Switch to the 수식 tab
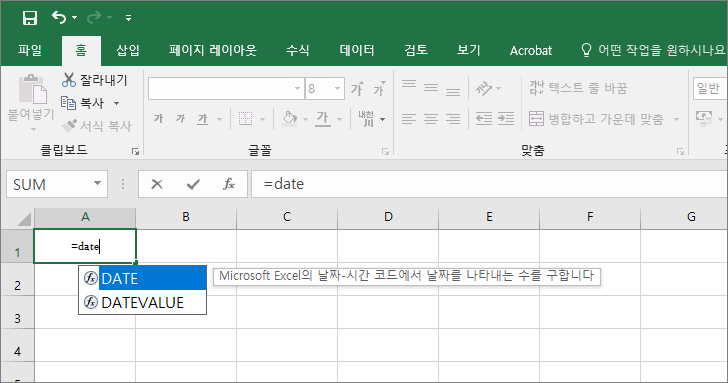The image size is (728, 383). point(298,50)
